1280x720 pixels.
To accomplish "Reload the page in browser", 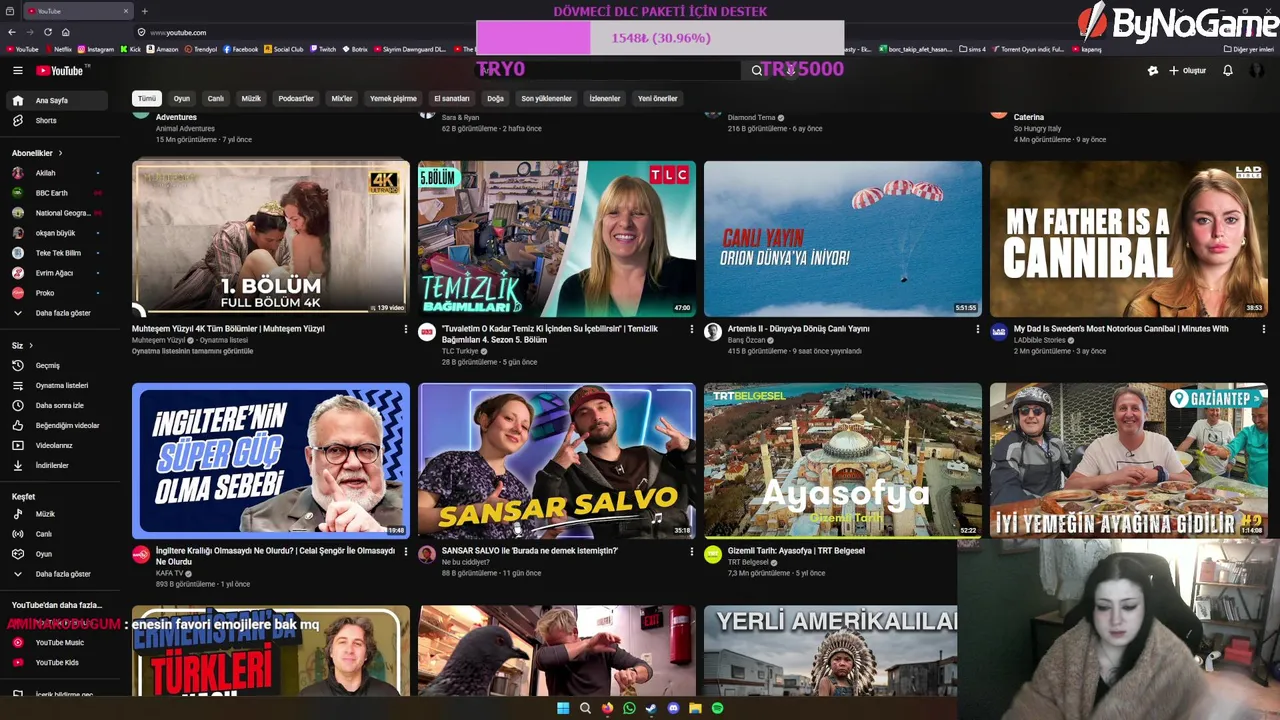I will tap(47, 32).
